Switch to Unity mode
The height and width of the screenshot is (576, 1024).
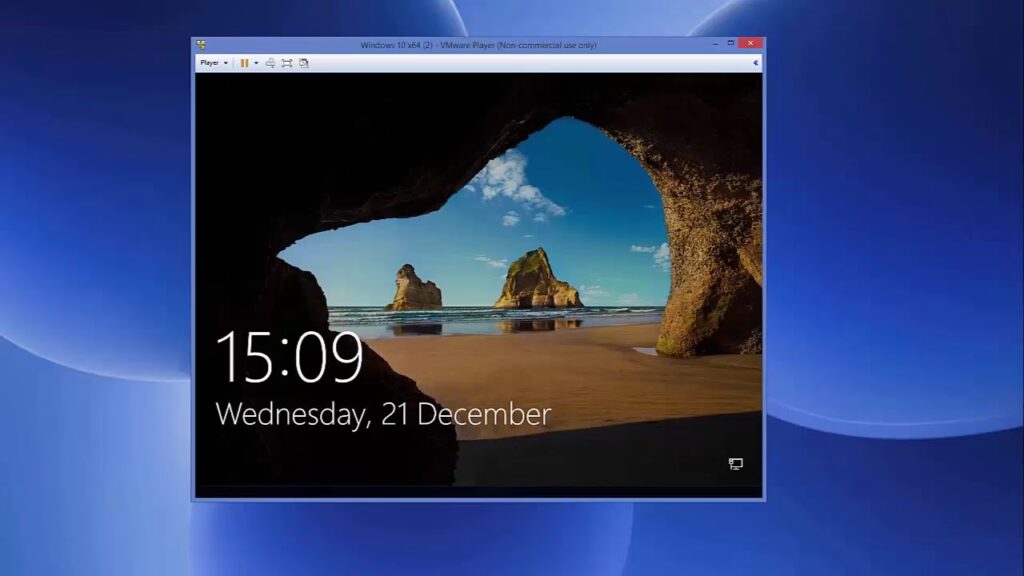pos(304,63)
